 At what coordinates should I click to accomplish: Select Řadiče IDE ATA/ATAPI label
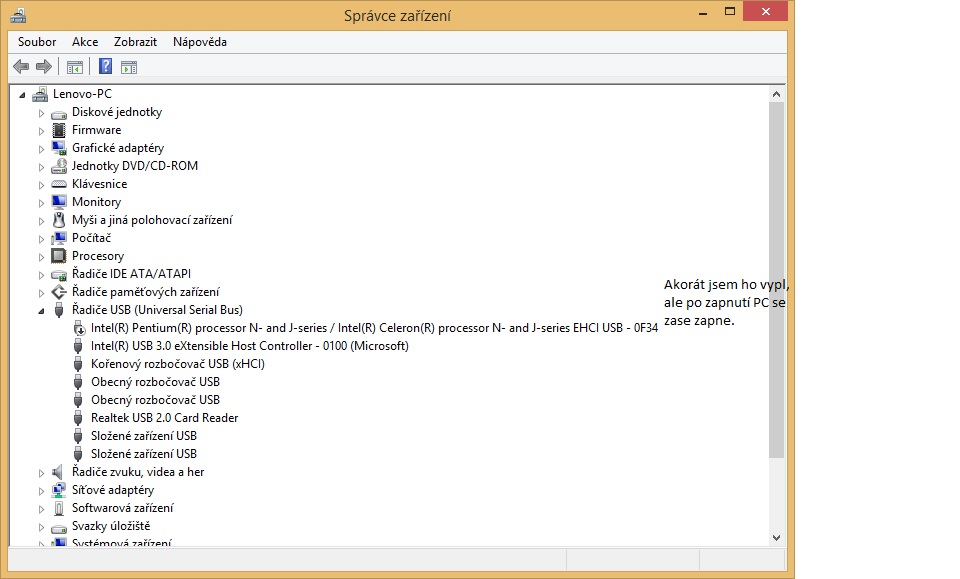[x=131, y=274]
